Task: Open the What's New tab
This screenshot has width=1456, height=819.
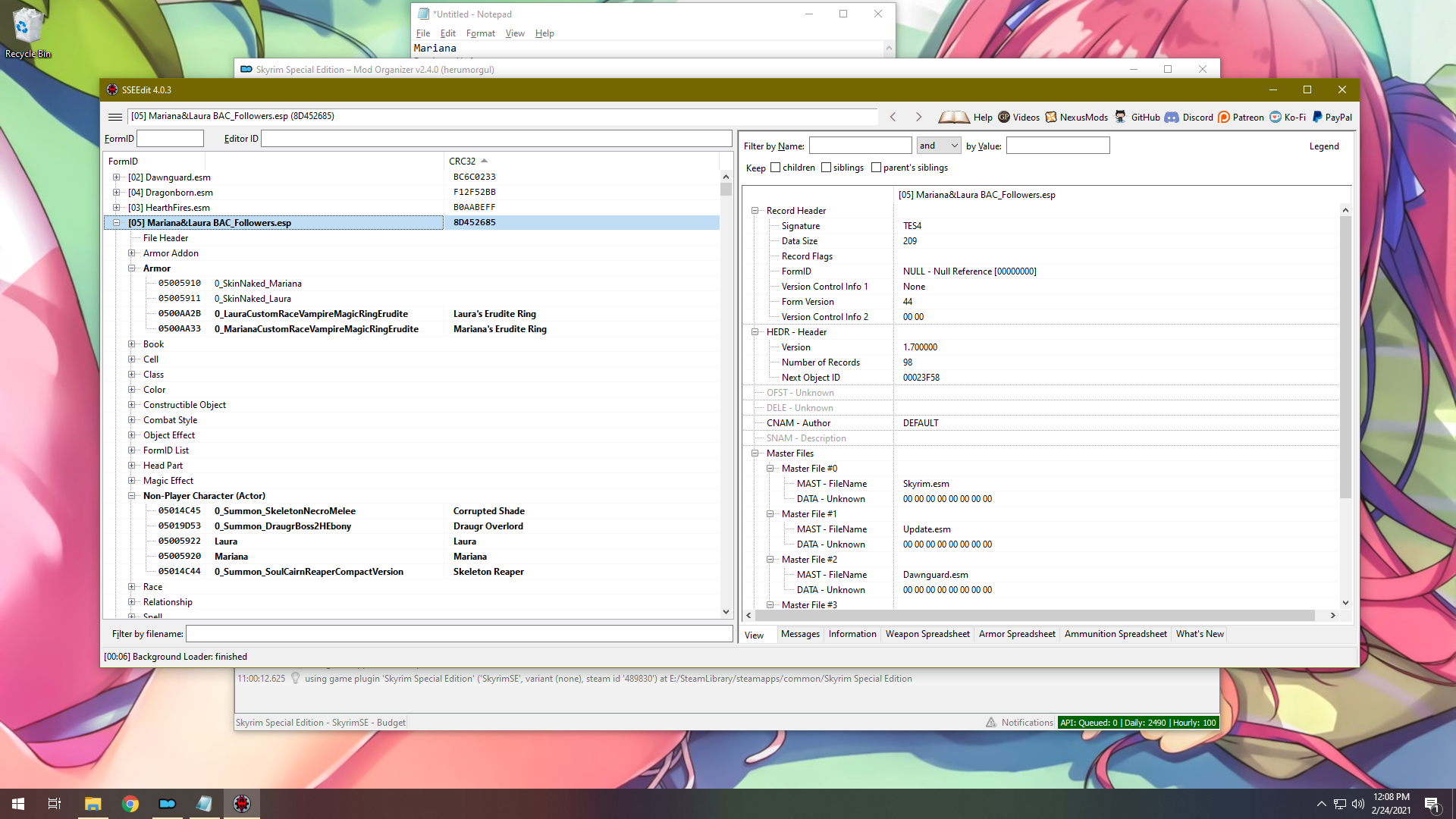Action: [x=1200, y=634]
